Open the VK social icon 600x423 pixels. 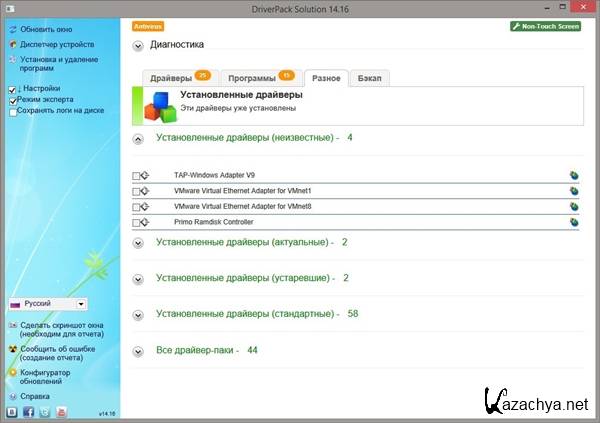pyautogui.click(x=12, y=411)
